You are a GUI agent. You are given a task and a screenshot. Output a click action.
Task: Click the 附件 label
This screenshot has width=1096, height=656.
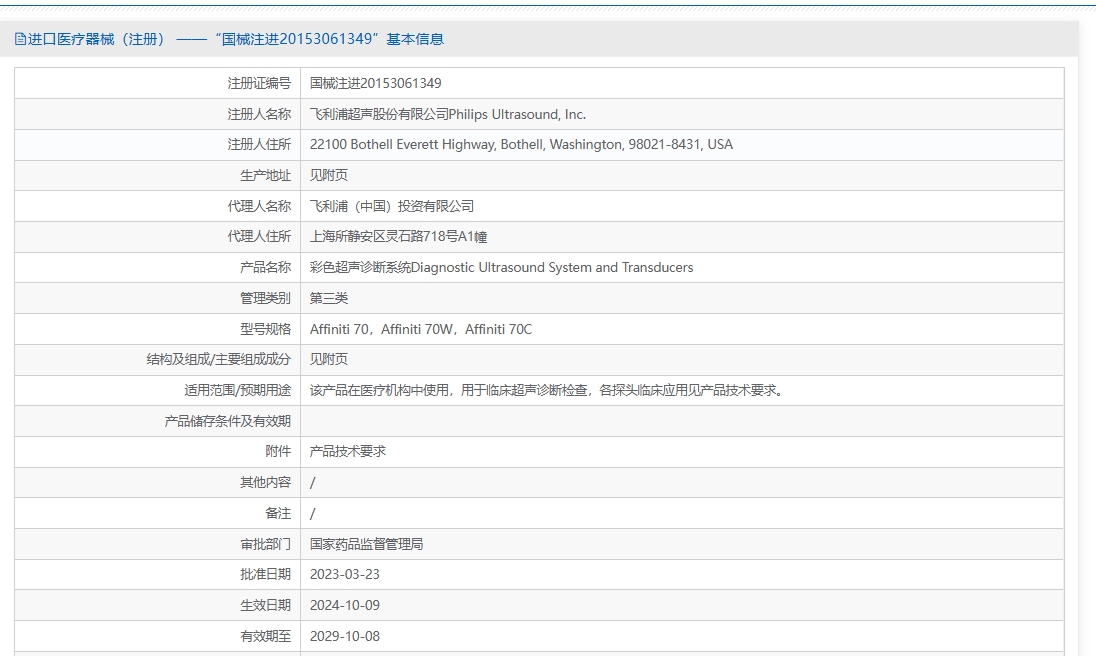(x=277, y=451)
